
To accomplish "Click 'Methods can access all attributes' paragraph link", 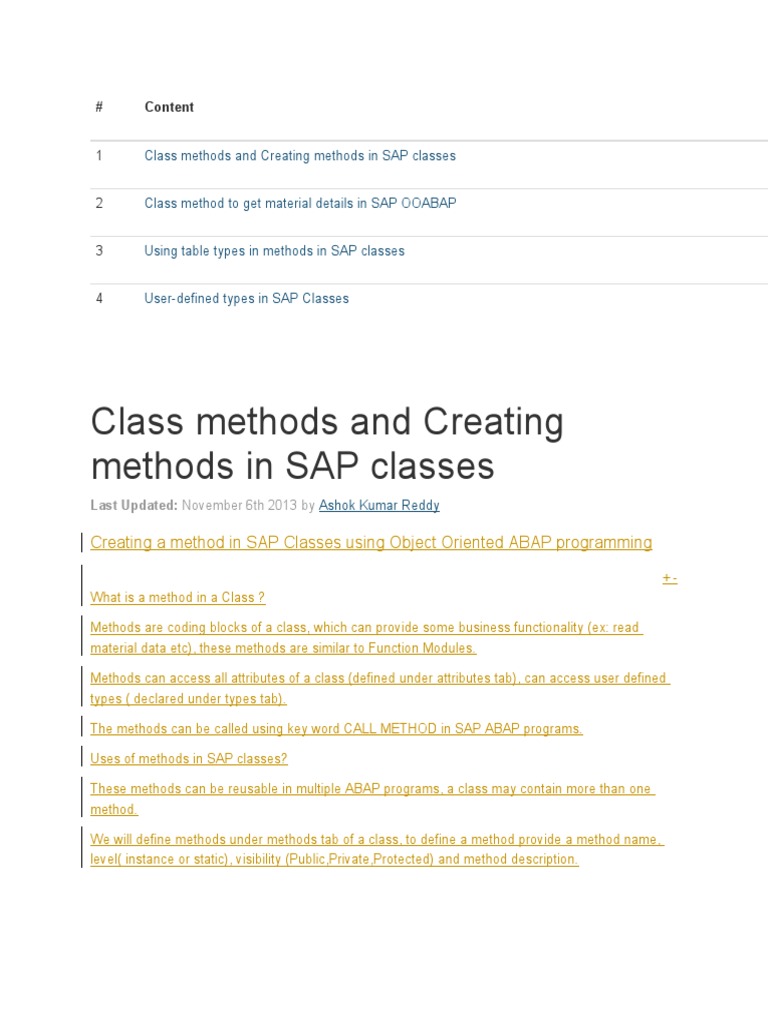I will coord(379,678).
